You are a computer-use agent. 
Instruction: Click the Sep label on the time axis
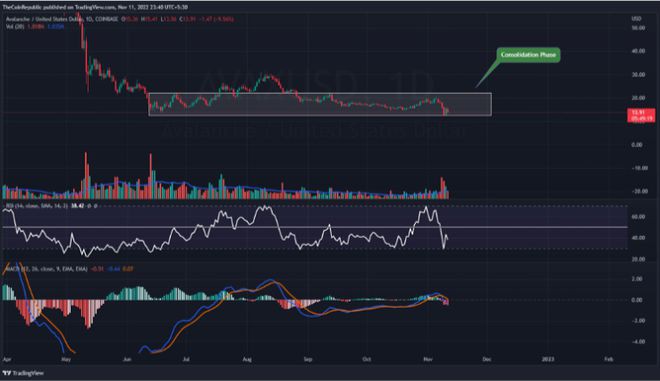point(308,359)
